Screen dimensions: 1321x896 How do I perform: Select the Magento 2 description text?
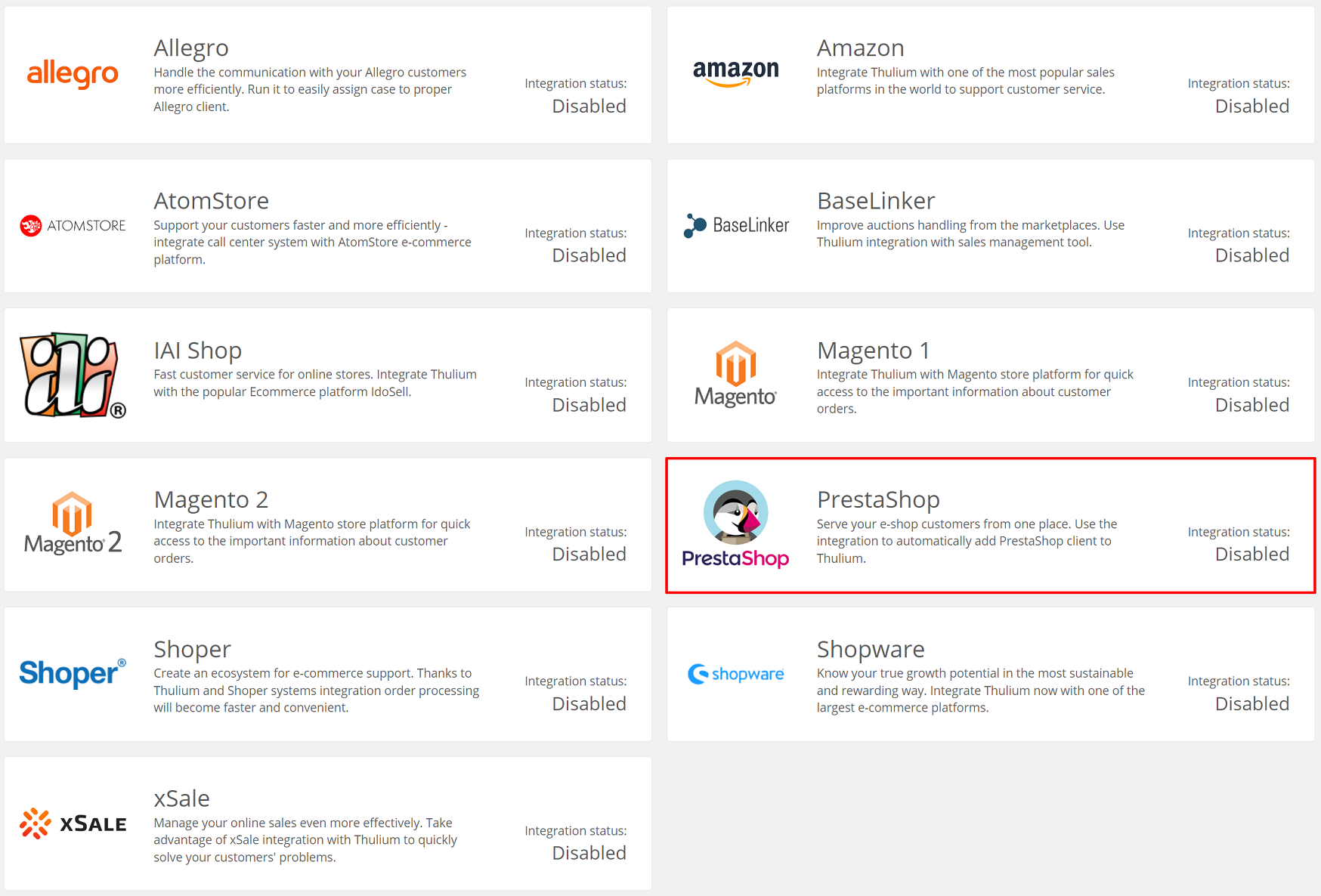tap(312, 541)
